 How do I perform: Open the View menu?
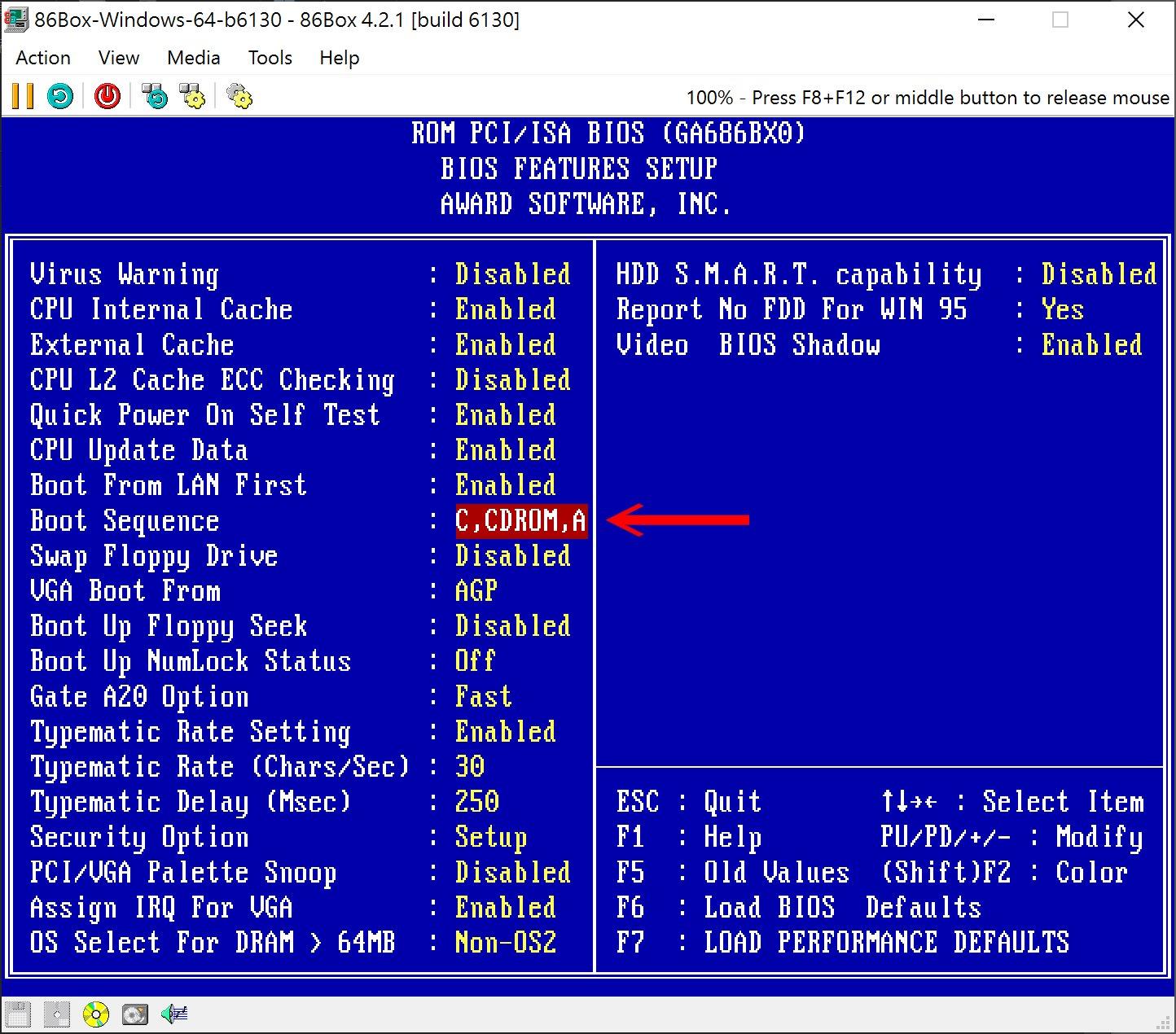pos(119,58)
